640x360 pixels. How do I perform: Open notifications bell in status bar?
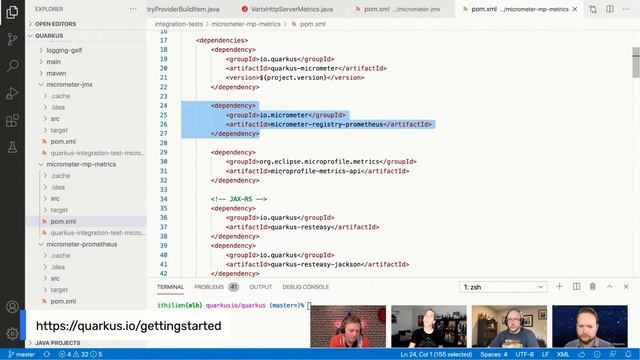[x=628, y=354]
